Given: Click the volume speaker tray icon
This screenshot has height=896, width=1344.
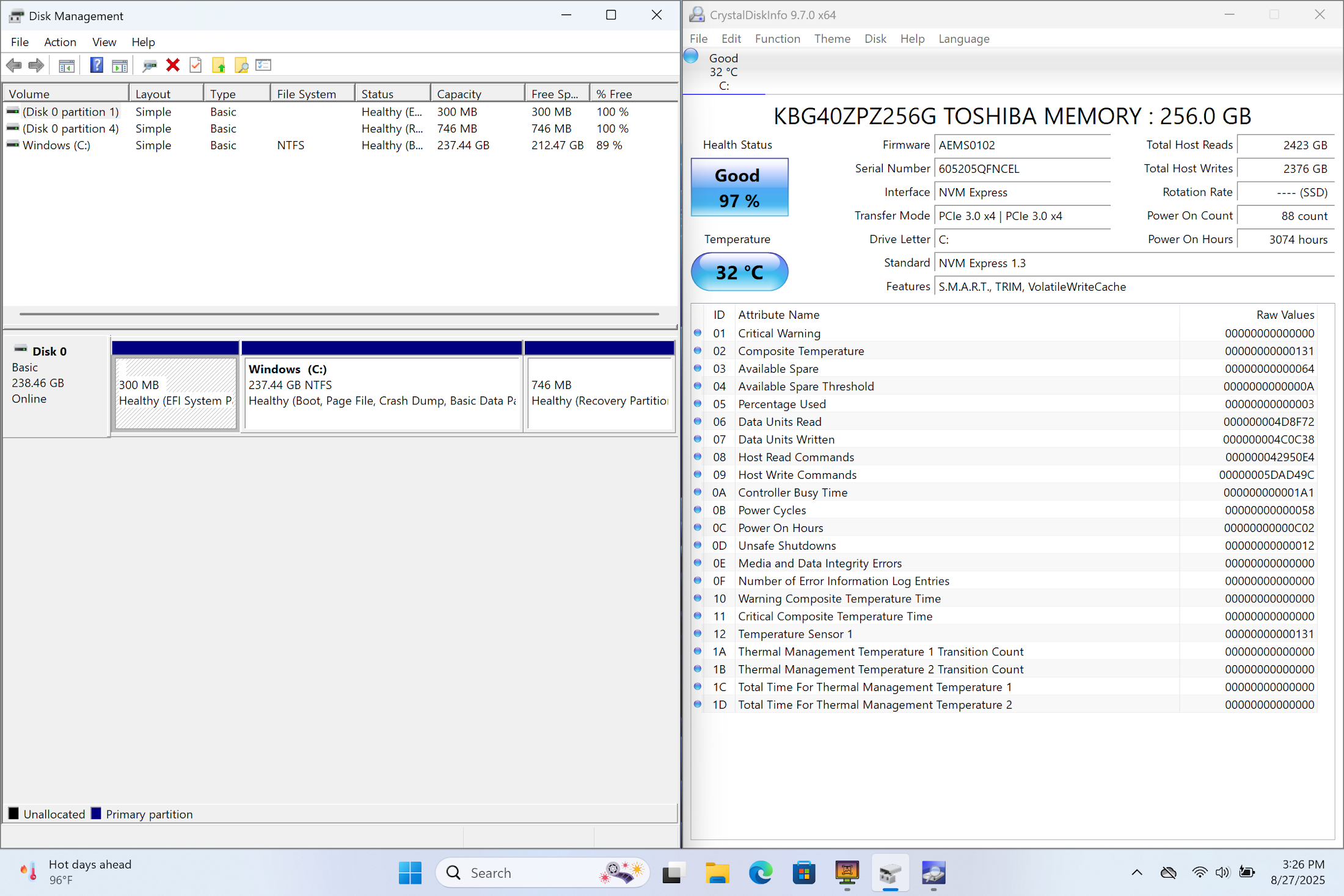Looking at the screenshot, I should 1222,872.
